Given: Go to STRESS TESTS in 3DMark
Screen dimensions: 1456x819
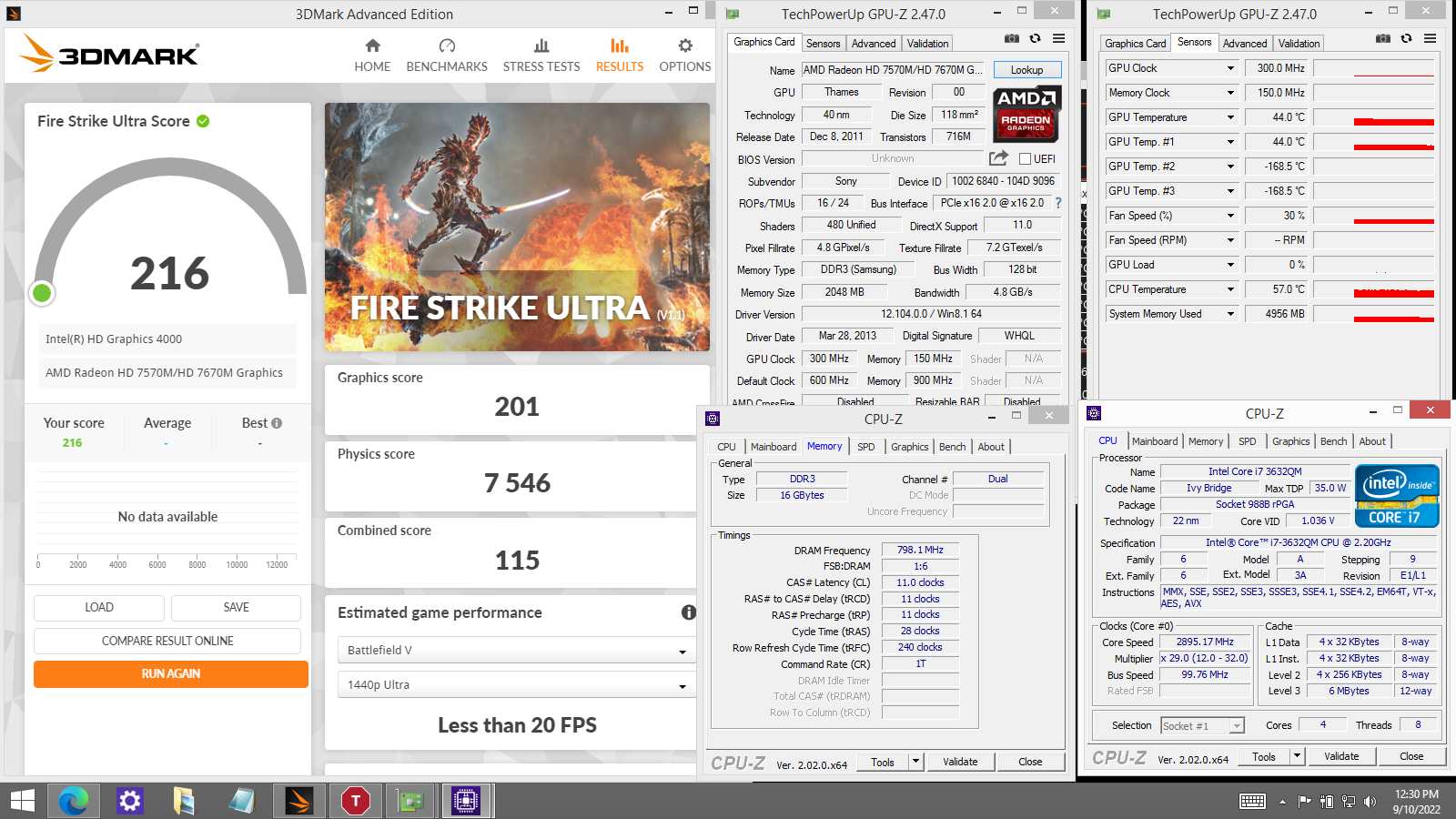Looking at the screenshot, I should point(541,56).
